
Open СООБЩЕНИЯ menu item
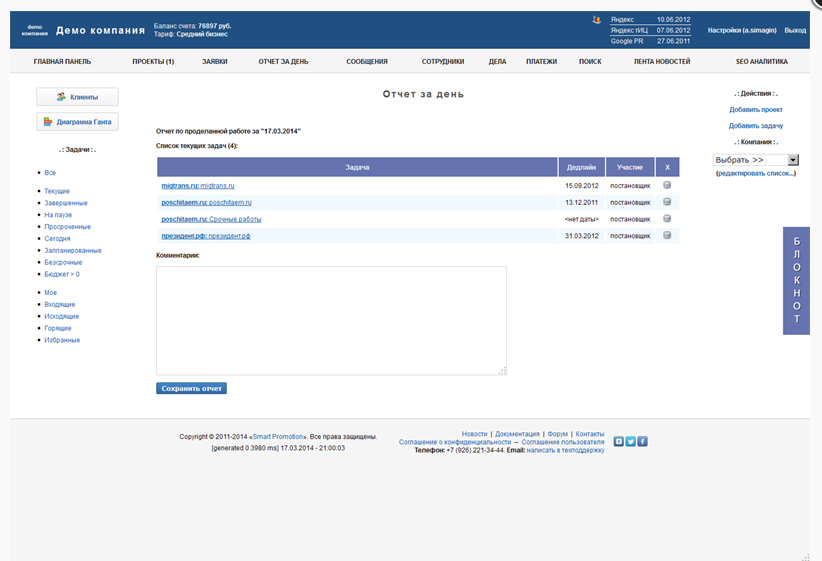point(367,62)
